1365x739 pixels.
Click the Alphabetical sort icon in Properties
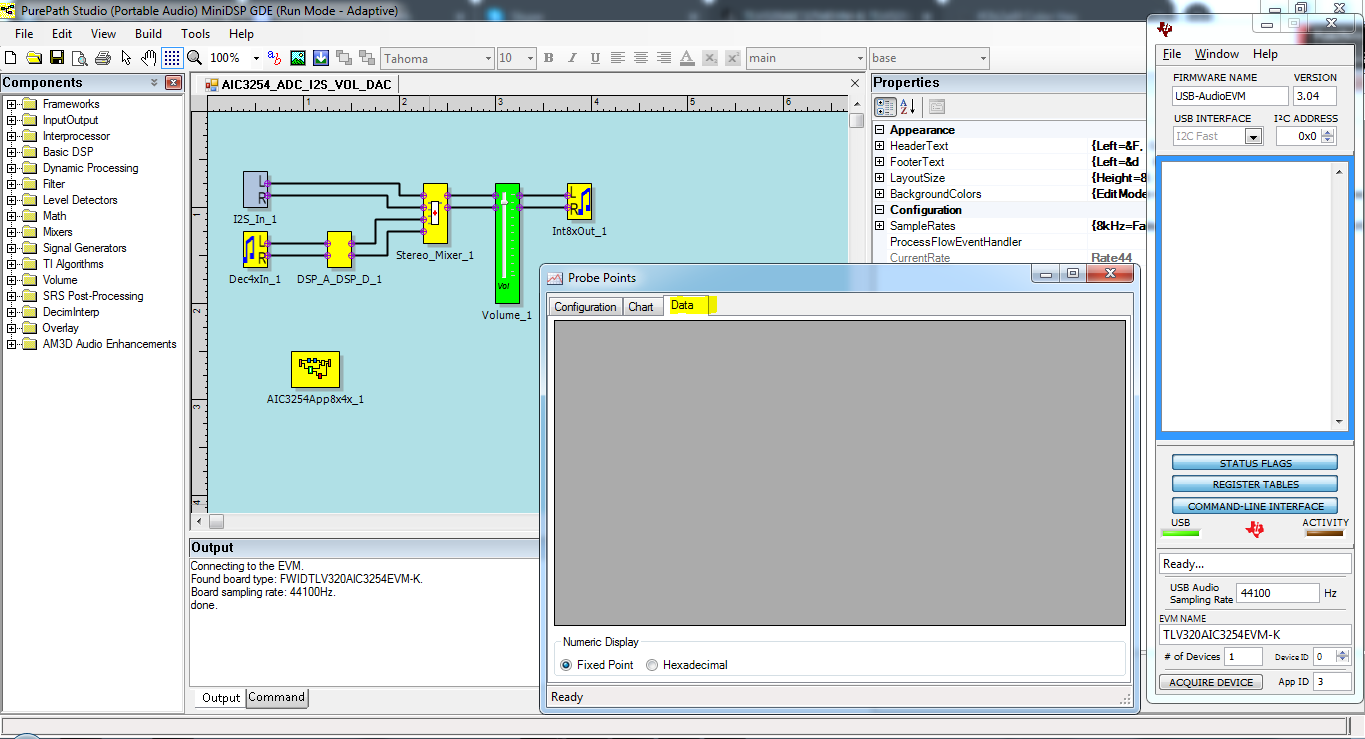(x=907, y=107)
